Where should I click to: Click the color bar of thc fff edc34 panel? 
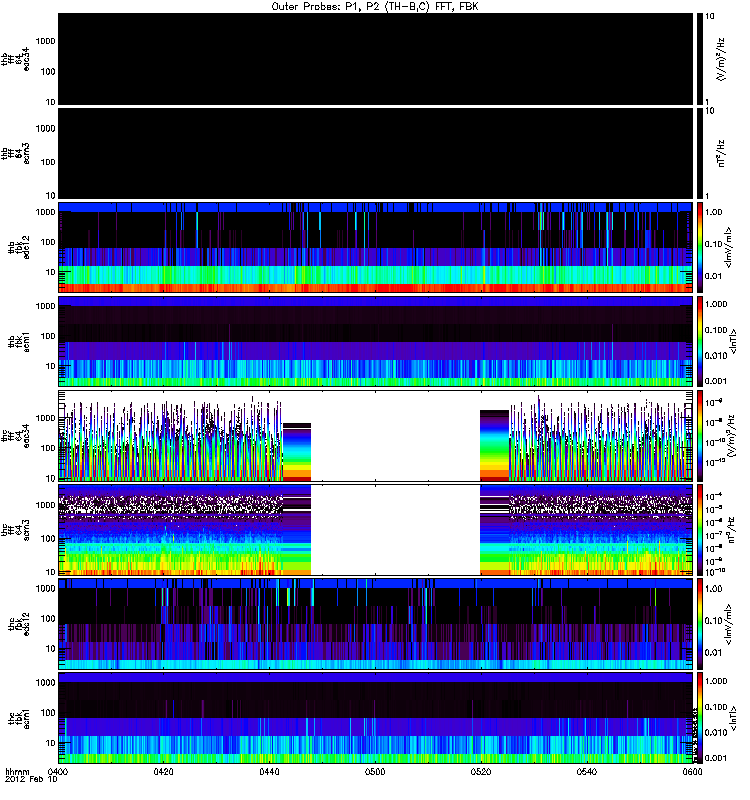701,435
